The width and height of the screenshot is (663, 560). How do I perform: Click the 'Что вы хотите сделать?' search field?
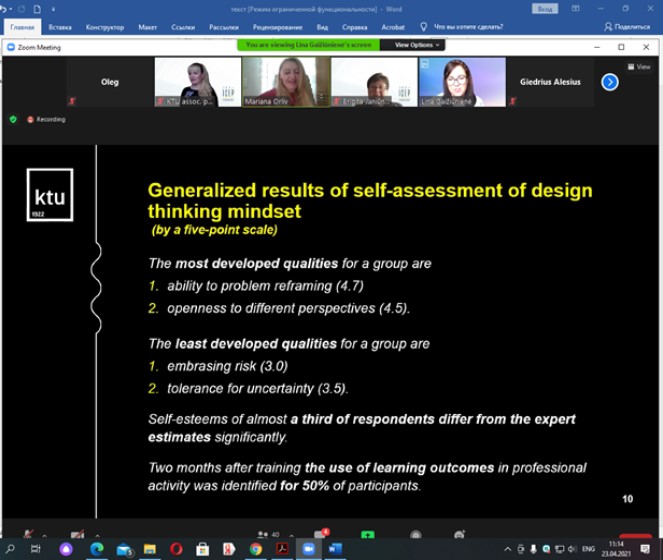pos(460,27)
